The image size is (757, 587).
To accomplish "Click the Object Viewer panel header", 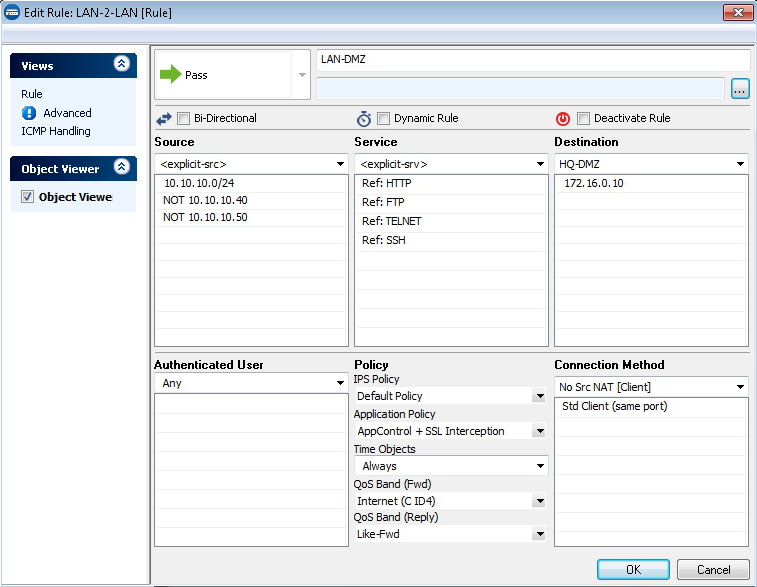I will click(x=73, y=169).
